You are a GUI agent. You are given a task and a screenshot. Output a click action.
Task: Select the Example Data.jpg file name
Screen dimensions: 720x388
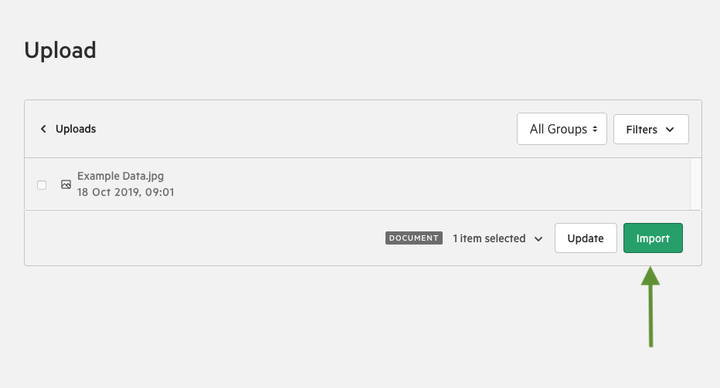click(120, 176)
